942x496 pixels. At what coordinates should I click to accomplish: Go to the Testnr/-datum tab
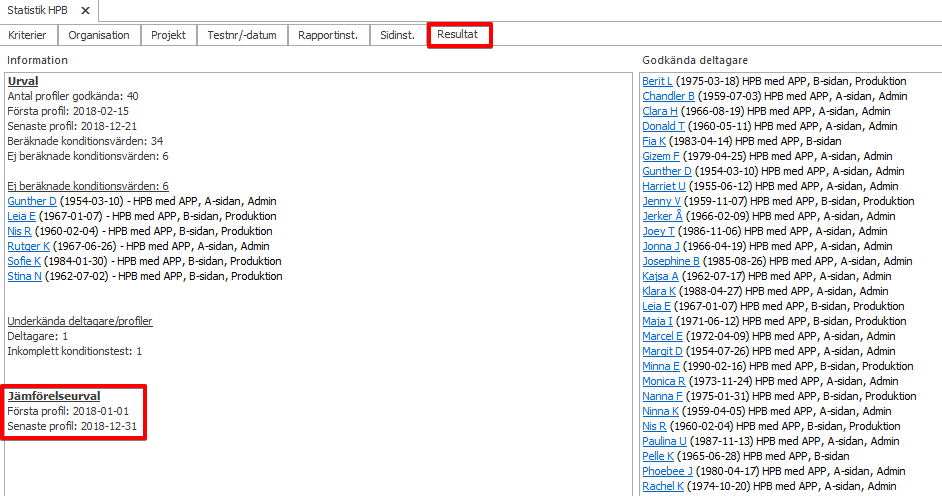[242, 35]
